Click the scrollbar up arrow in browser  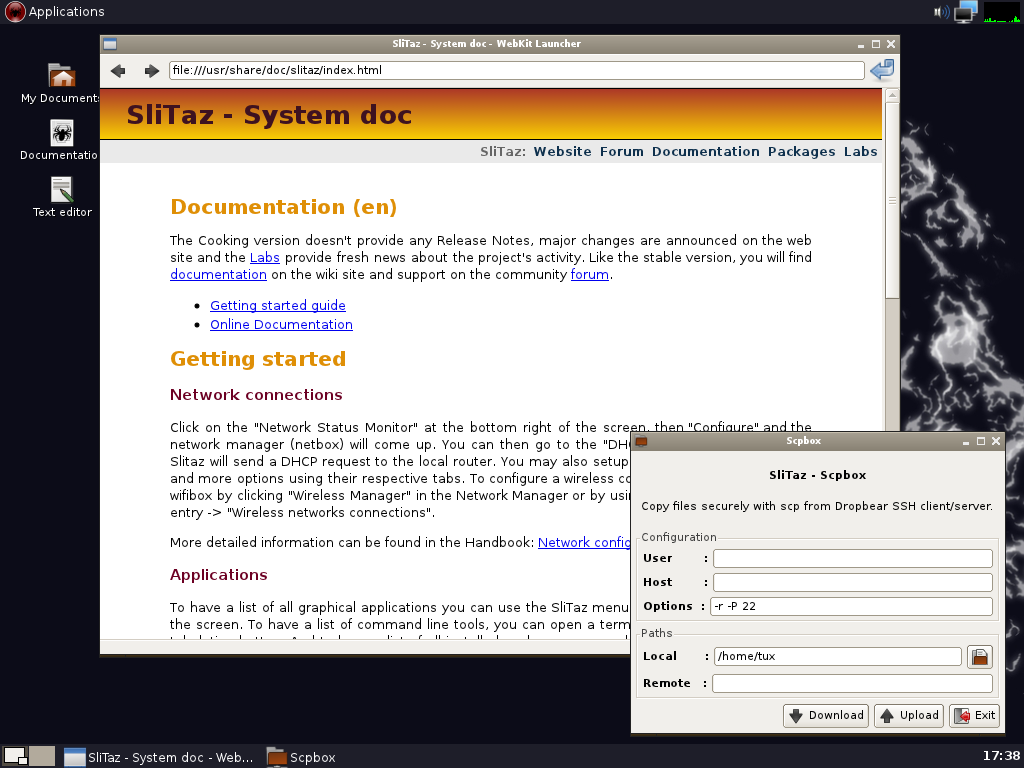[x=892, y=95]
